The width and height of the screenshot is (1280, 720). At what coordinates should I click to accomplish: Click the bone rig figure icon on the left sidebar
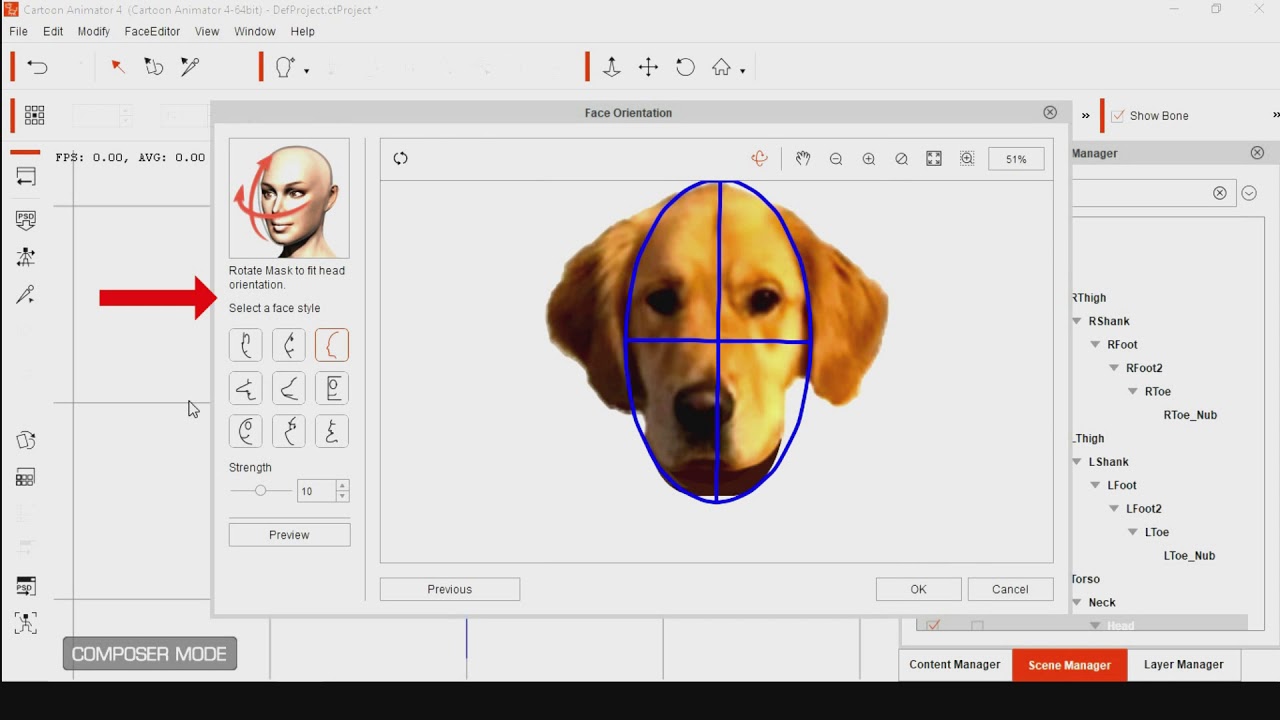click(x=26, y=257)
